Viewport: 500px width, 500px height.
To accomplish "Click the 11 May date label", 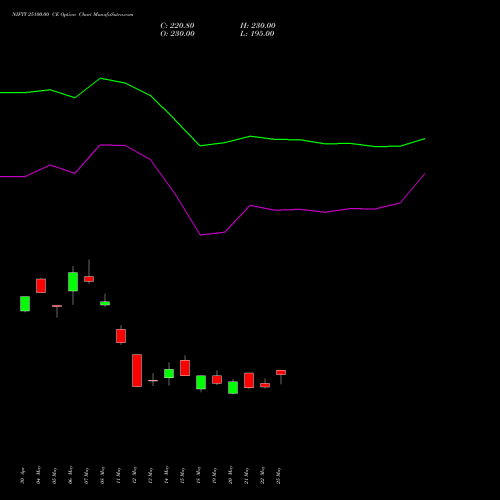I will point(118,475).
